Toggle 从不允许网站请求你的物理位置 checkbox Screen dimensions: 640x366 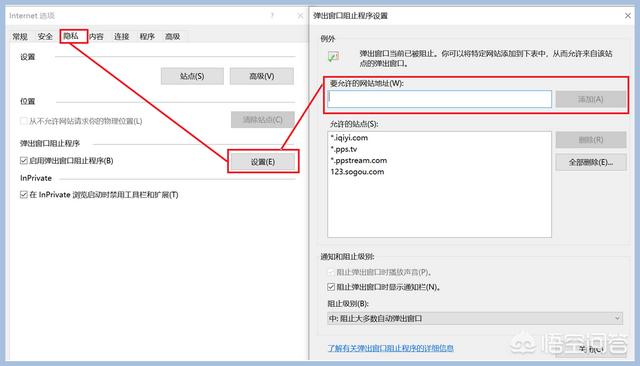pos(24,121)
